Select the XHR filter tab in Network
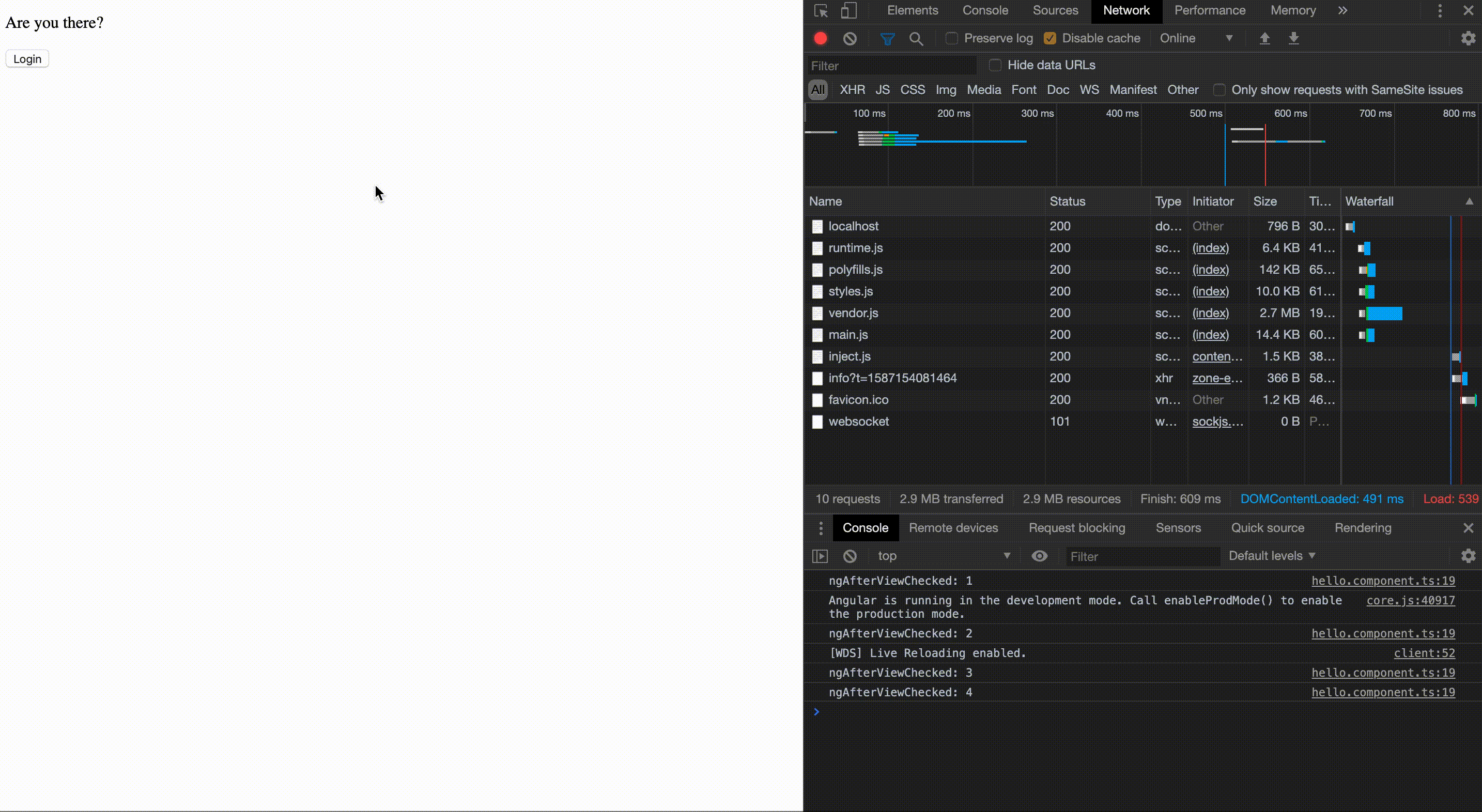Image resolution: width=1482 pixels, height=812 pixels. (x=852, y=90)
